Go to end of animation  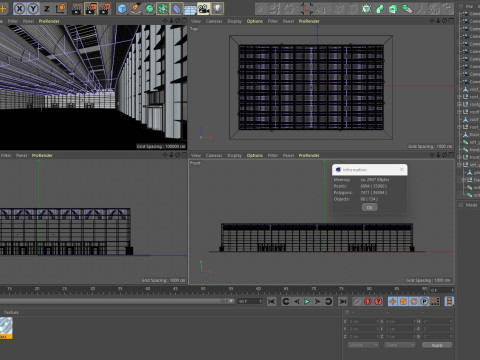[342, 302]
